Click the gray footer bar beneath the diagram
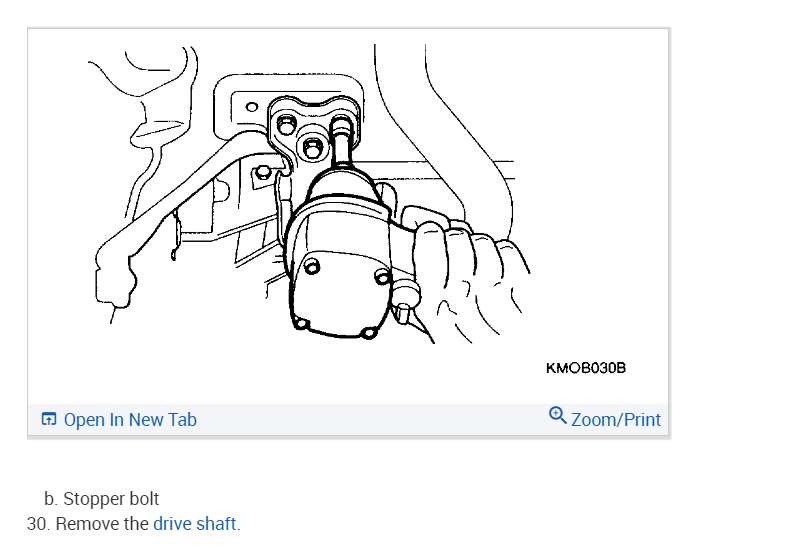The image size is (796, 546). tap(348, 420)
